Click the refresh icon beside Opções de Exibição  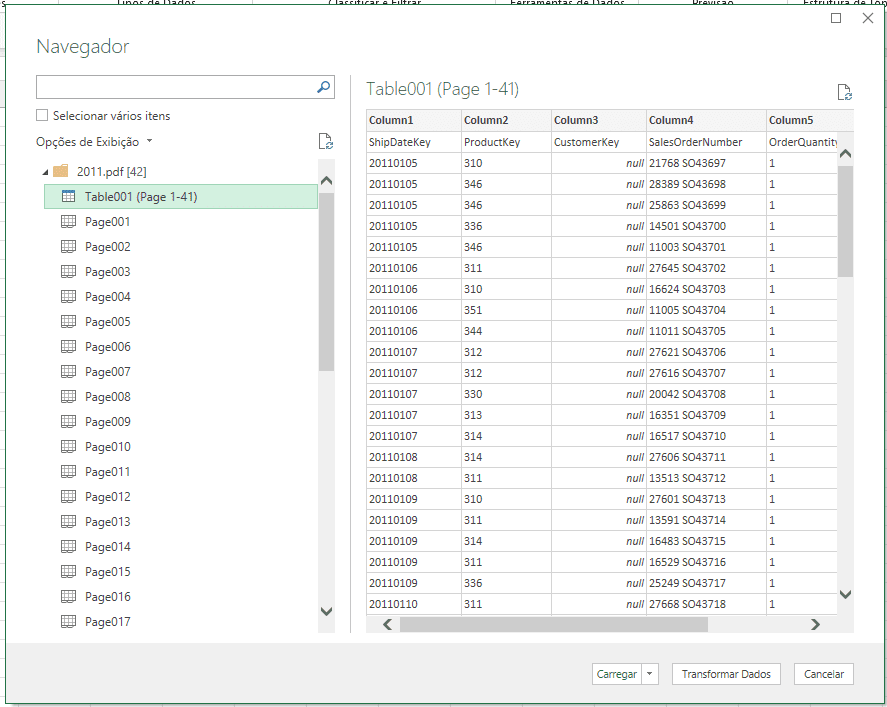[326, 141]
